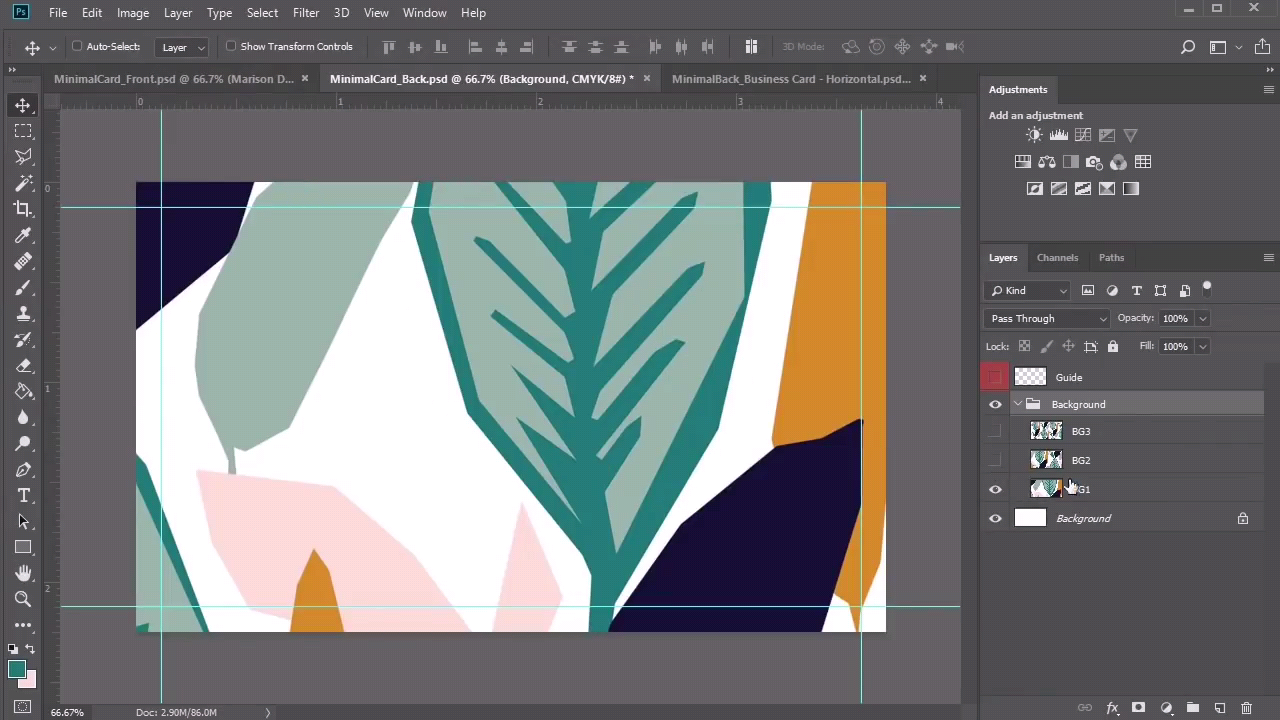Show the BG3 layer
Image resolution: width=1280 pixels, height=720 pixels.
pyautogui.click(x=995, y=431)
